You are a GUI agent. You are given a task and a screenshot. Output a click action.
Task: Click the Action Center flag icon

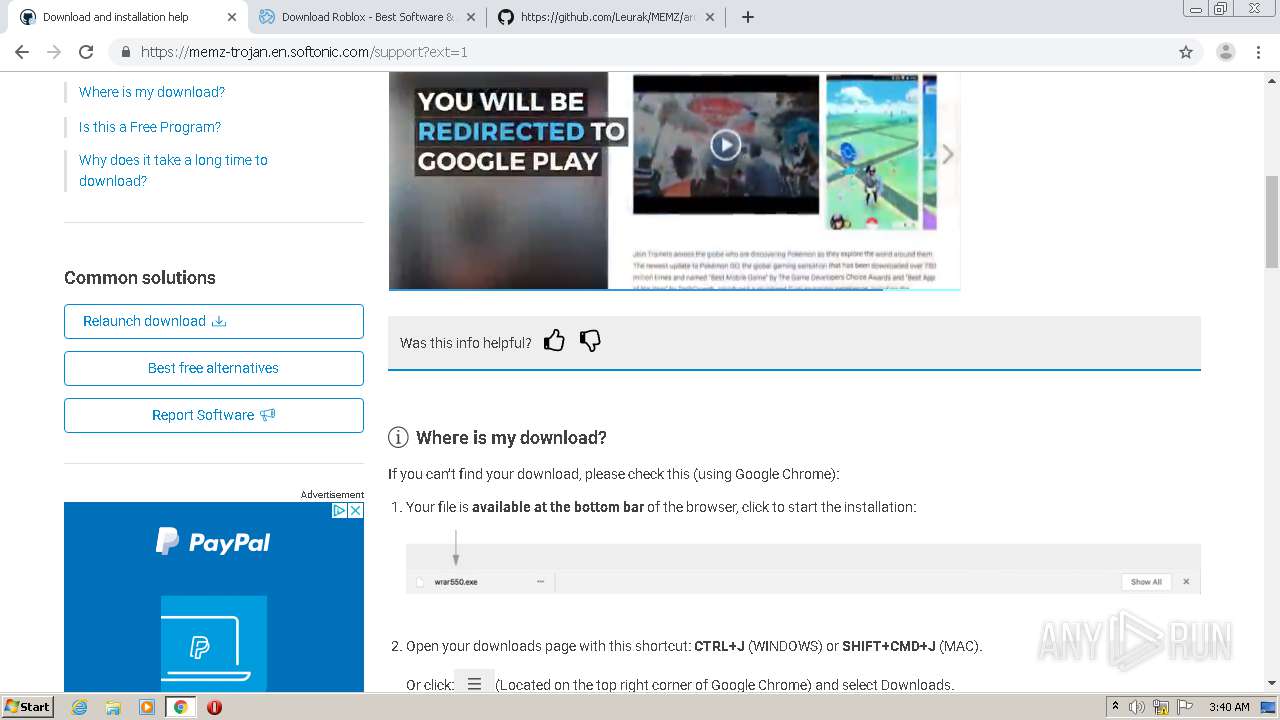(1183, 707)
